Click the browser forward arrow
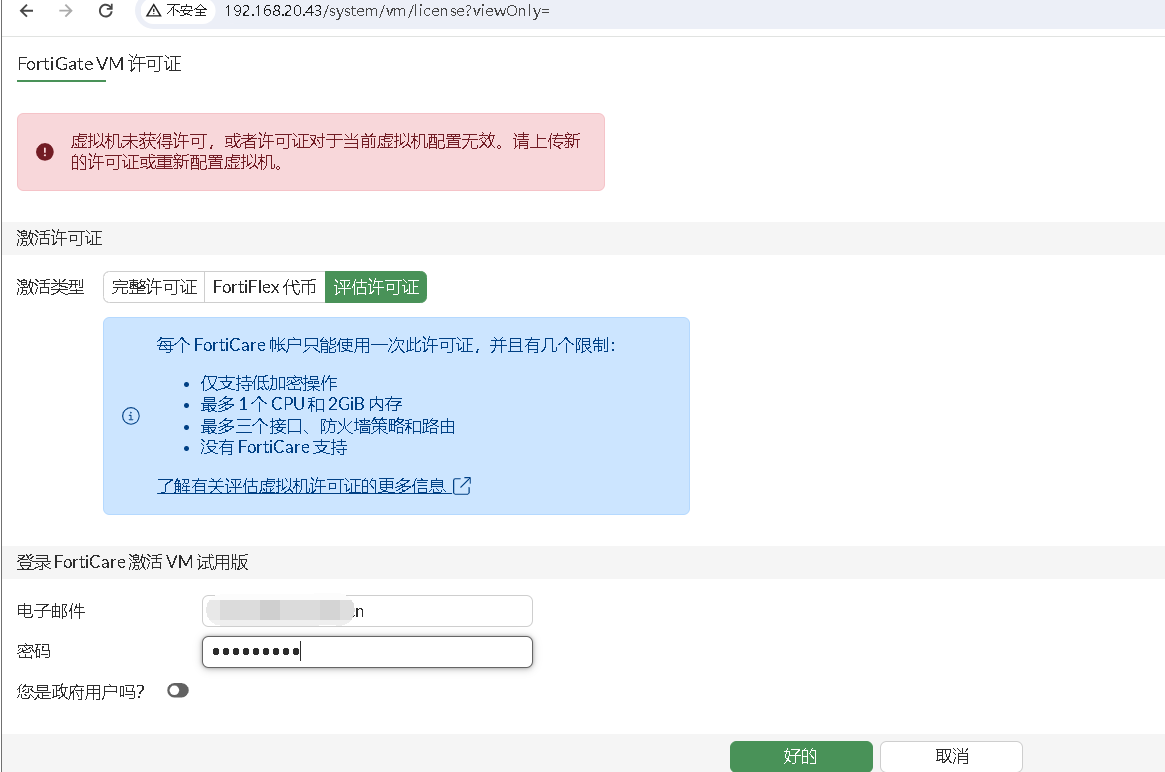This screenshot has height=772, width=1165. click(x=66, y=10)
